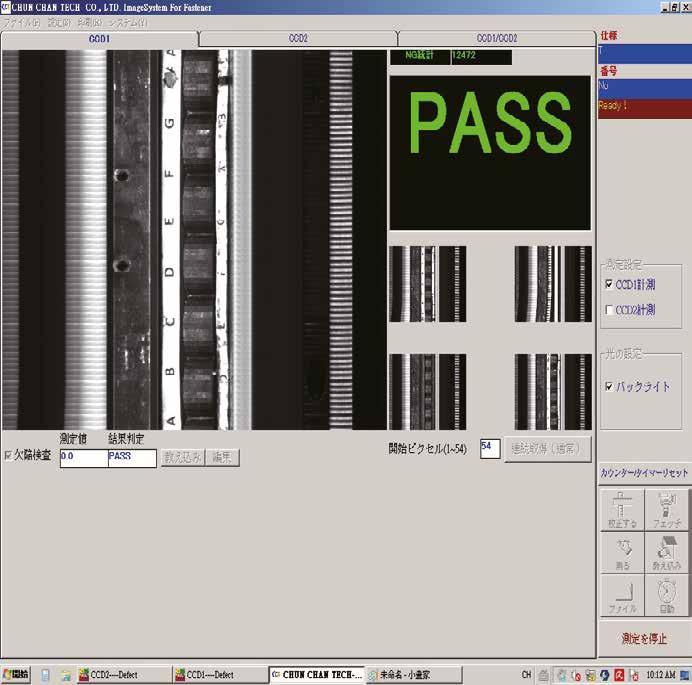Click the ファイル file icon button
The image size is (692, 685).
click(622, 595)
